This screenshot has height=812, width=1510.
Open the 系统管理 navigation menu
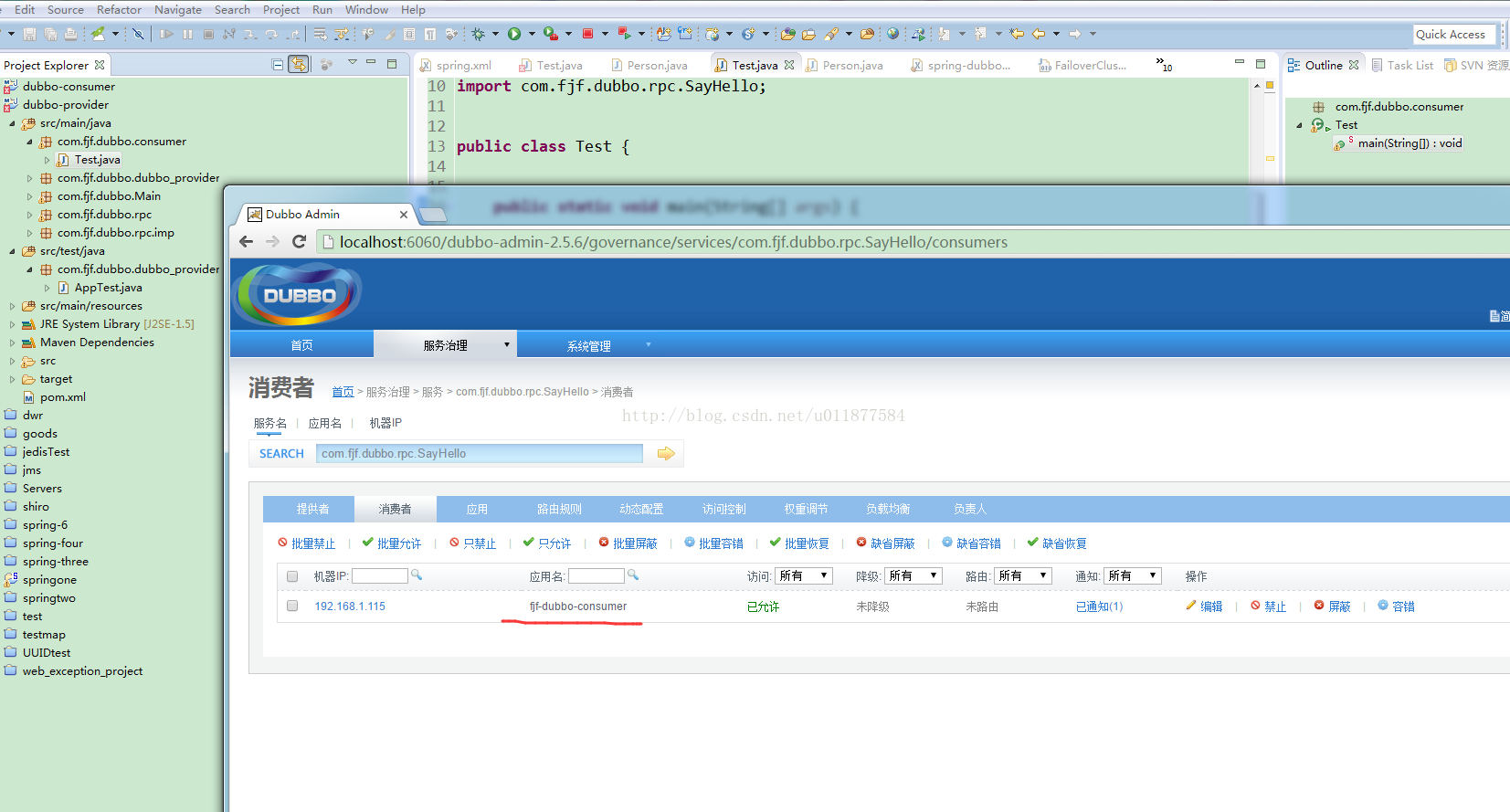(589, 345)
